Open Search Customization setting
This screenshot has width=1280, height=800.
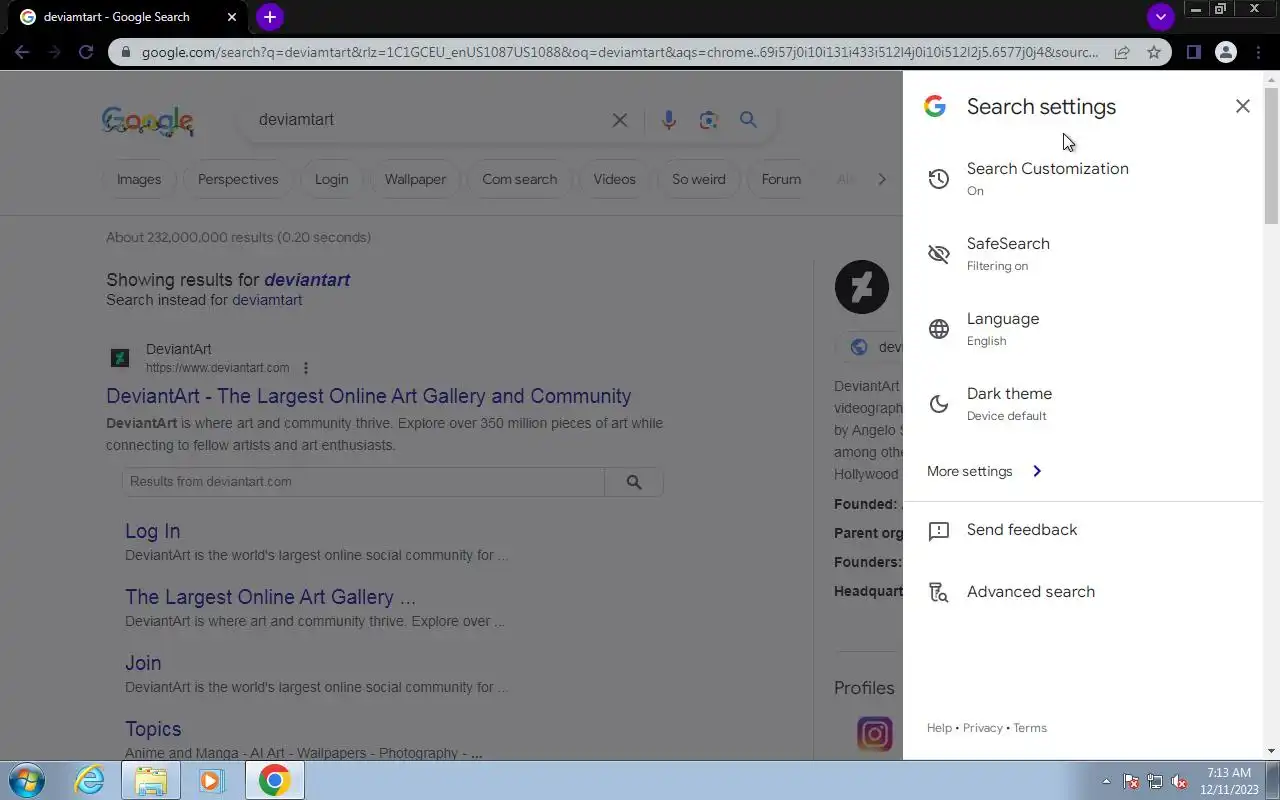coord(1083,179)
